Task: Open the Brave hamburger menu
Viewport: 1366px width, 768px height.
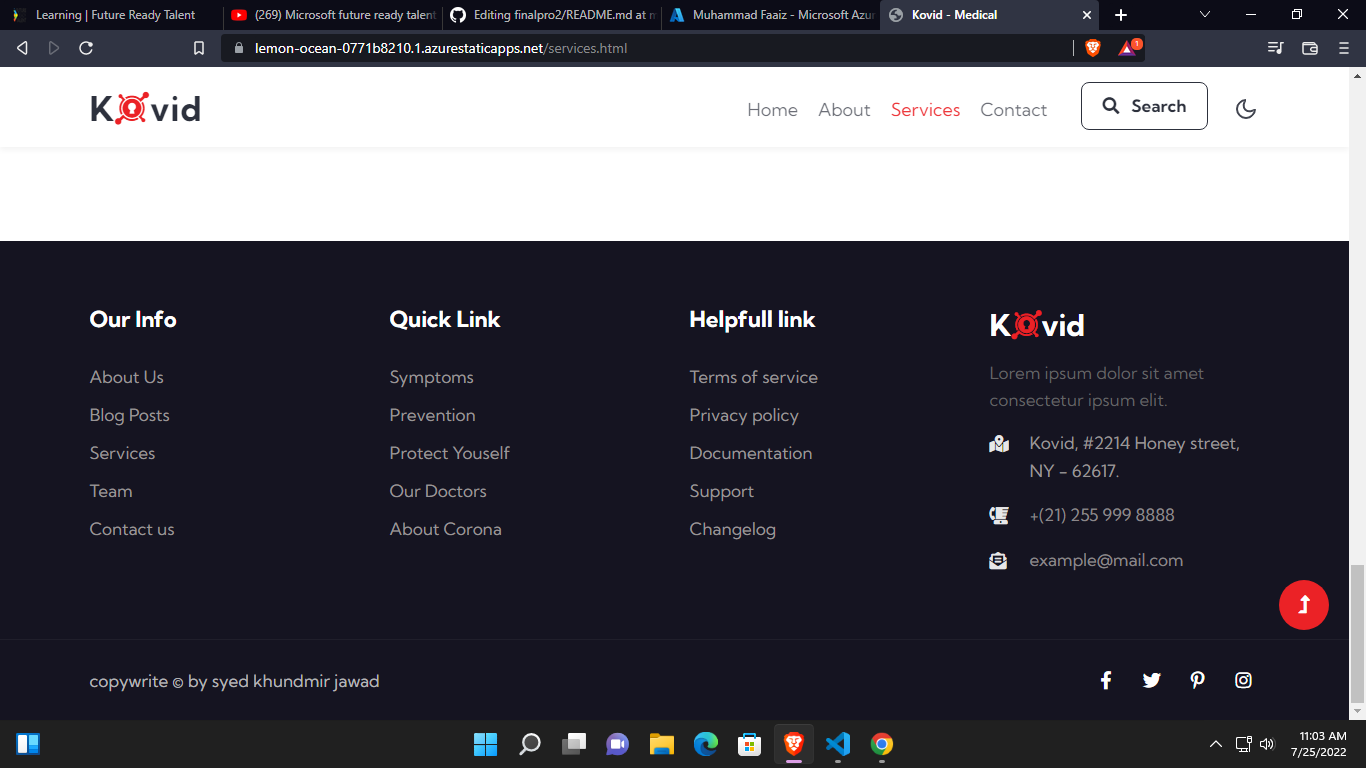Action: (x=1343, y=48)
